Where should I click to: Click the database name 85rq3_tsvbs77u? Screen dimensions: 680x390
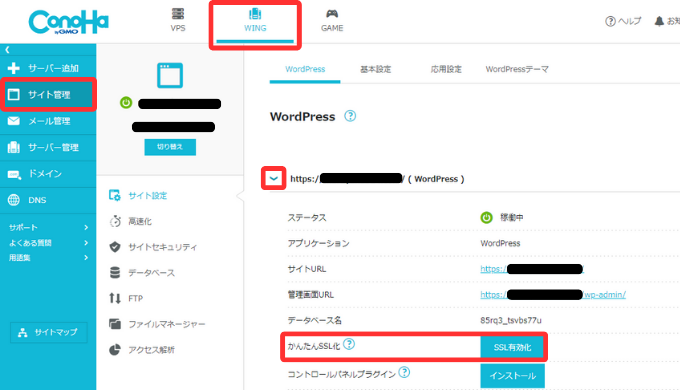coord(511,321)
